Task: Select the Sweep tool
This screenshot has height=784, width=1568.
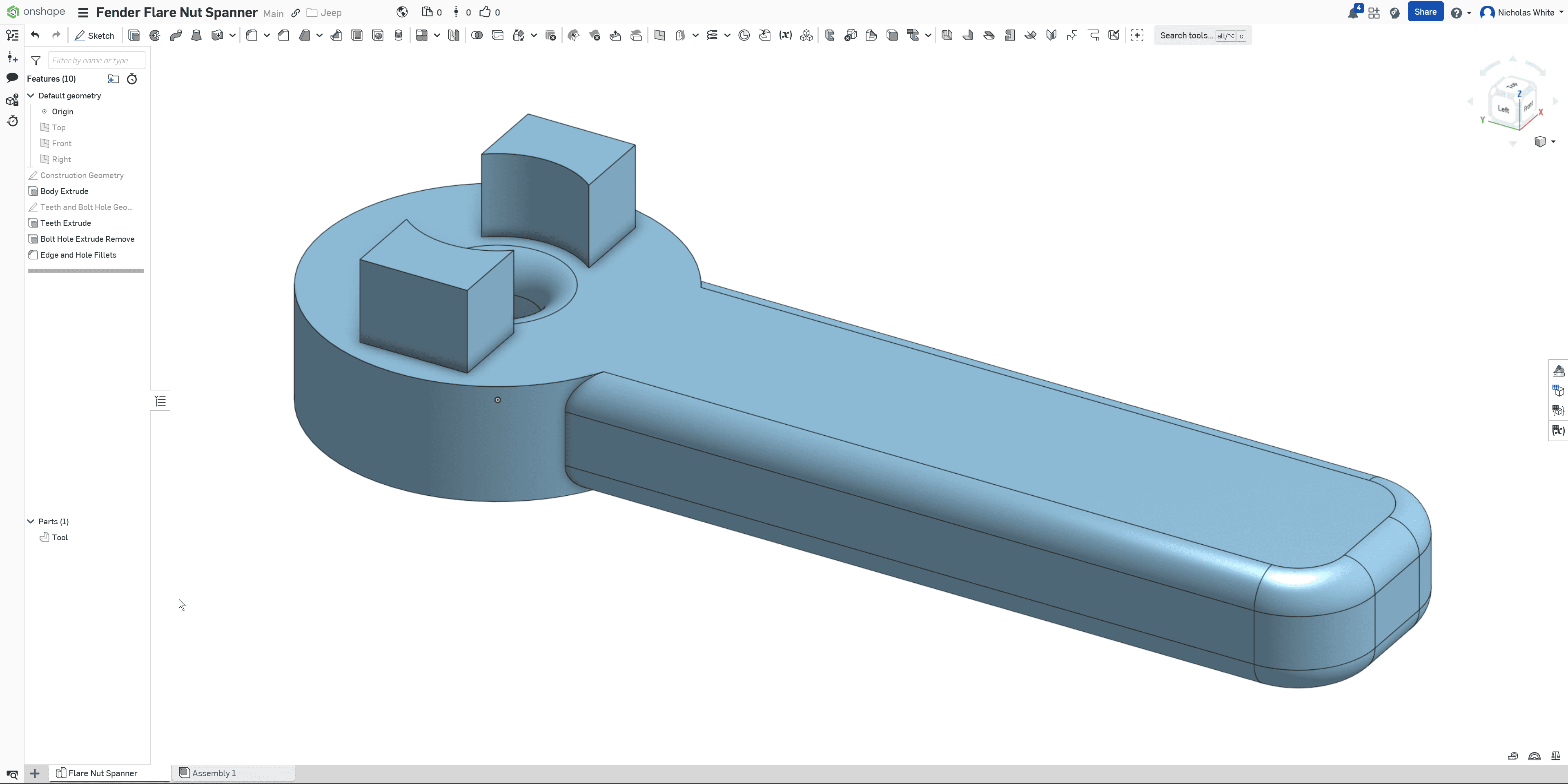Action: (176, 35)
